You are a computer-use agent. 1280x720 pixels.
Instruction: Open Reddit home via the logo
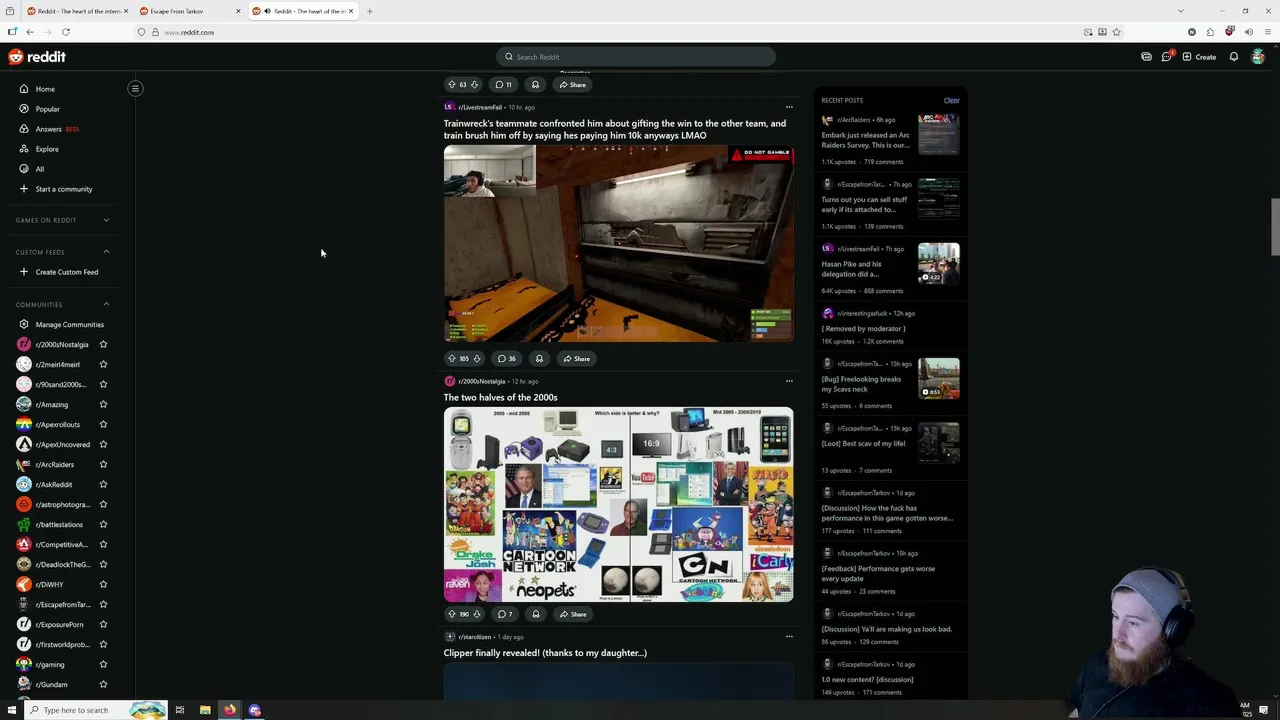[37, 57]
